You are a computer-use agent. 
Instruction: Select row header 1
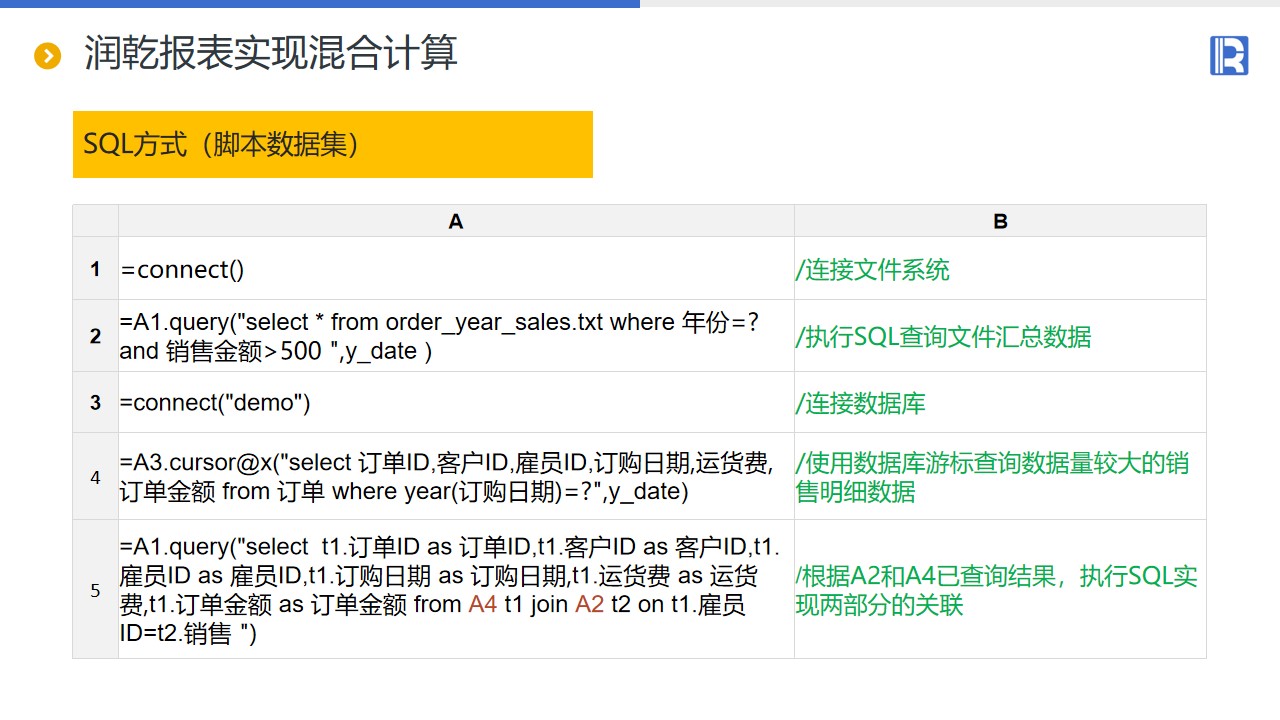96,268
